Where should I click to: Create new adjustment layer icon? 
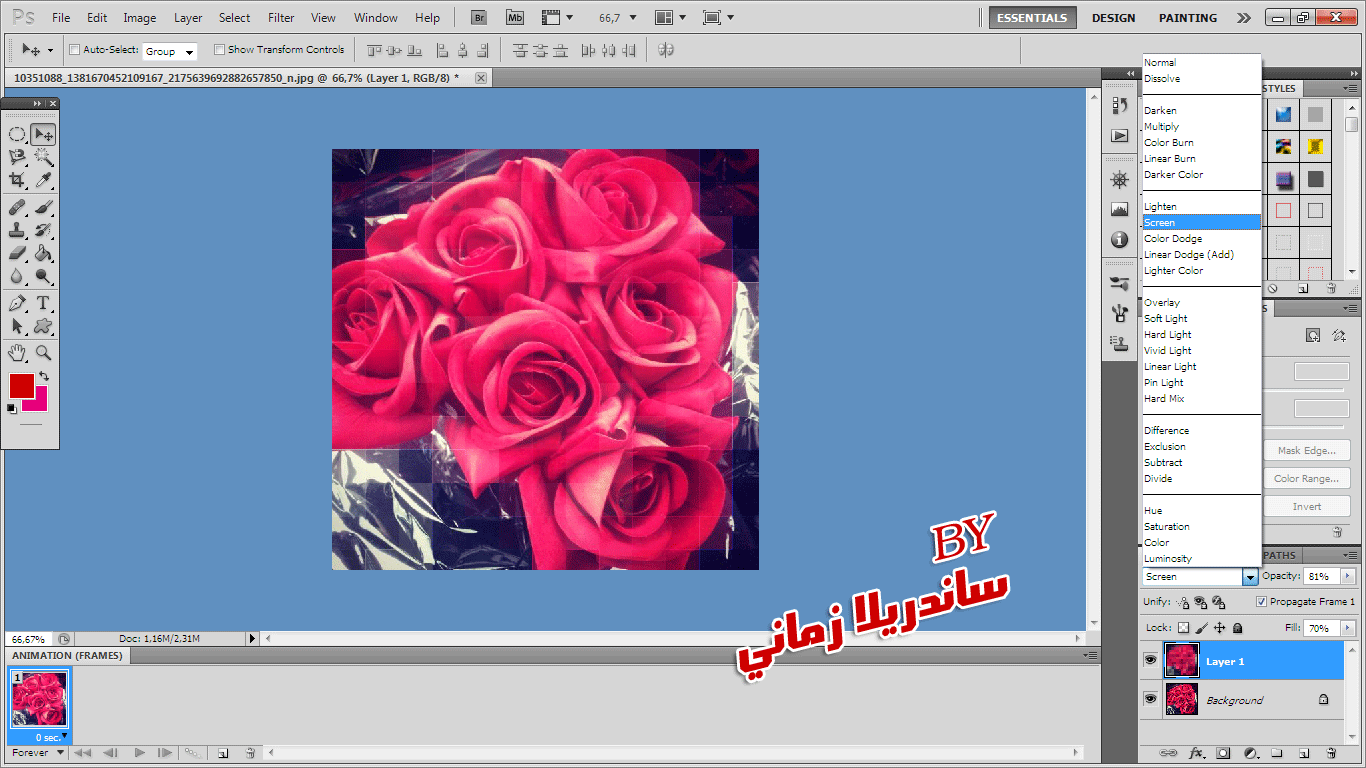1250,753
